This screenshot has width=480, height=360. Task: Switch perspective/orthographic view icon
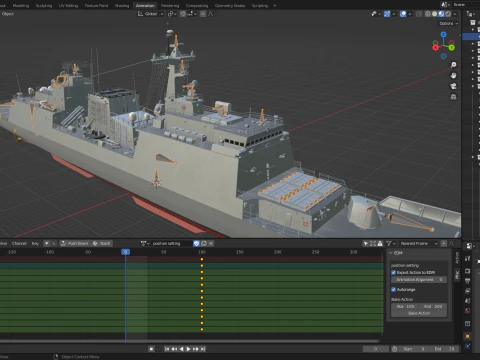pos(453,97)
